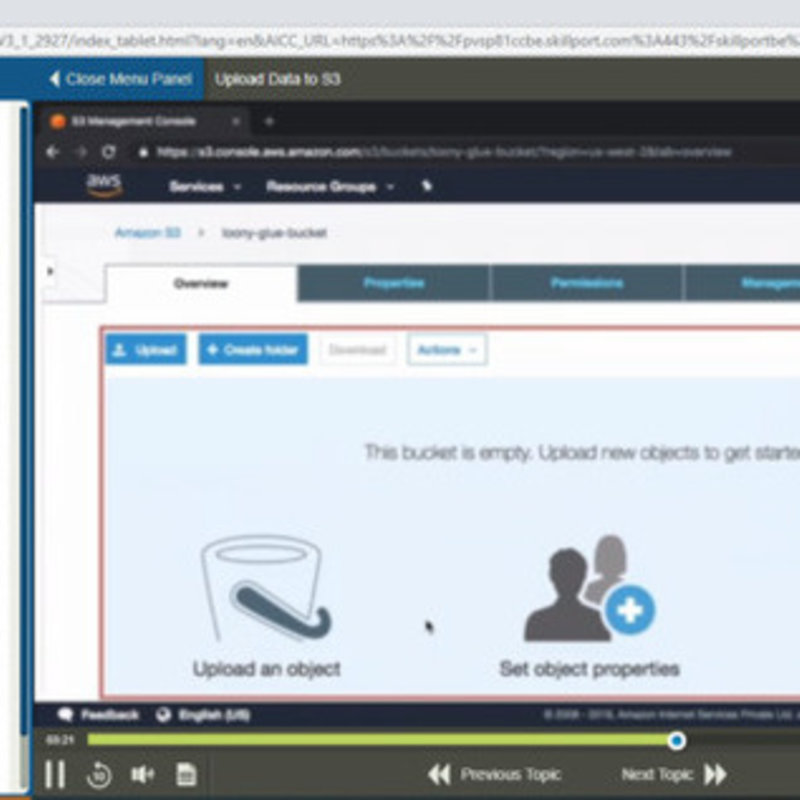This screenshot has height=800, width=800.
Task: Click the elapsed time display
Action: (x=60, y=740)
